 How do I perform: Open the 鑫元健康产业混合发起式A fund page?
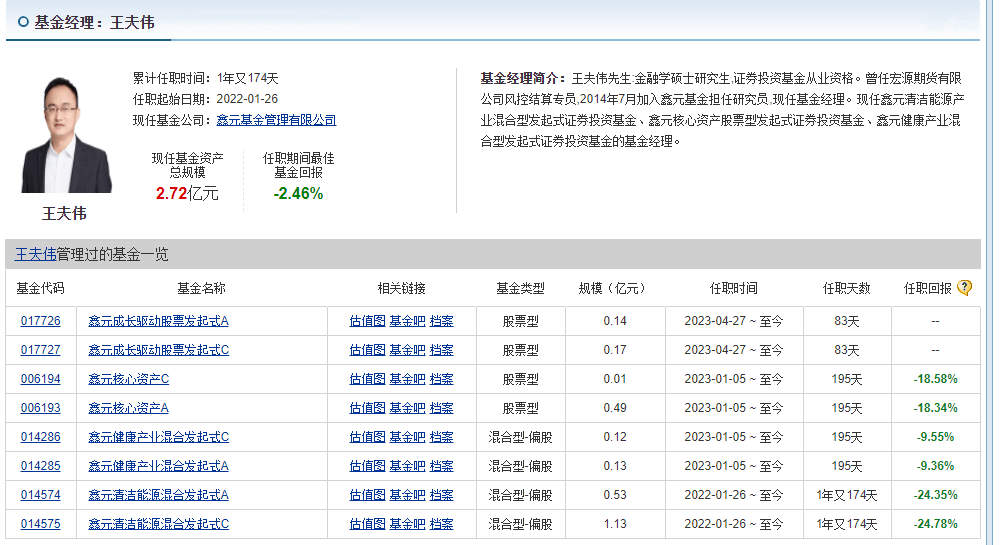click(x=158, y=466)
